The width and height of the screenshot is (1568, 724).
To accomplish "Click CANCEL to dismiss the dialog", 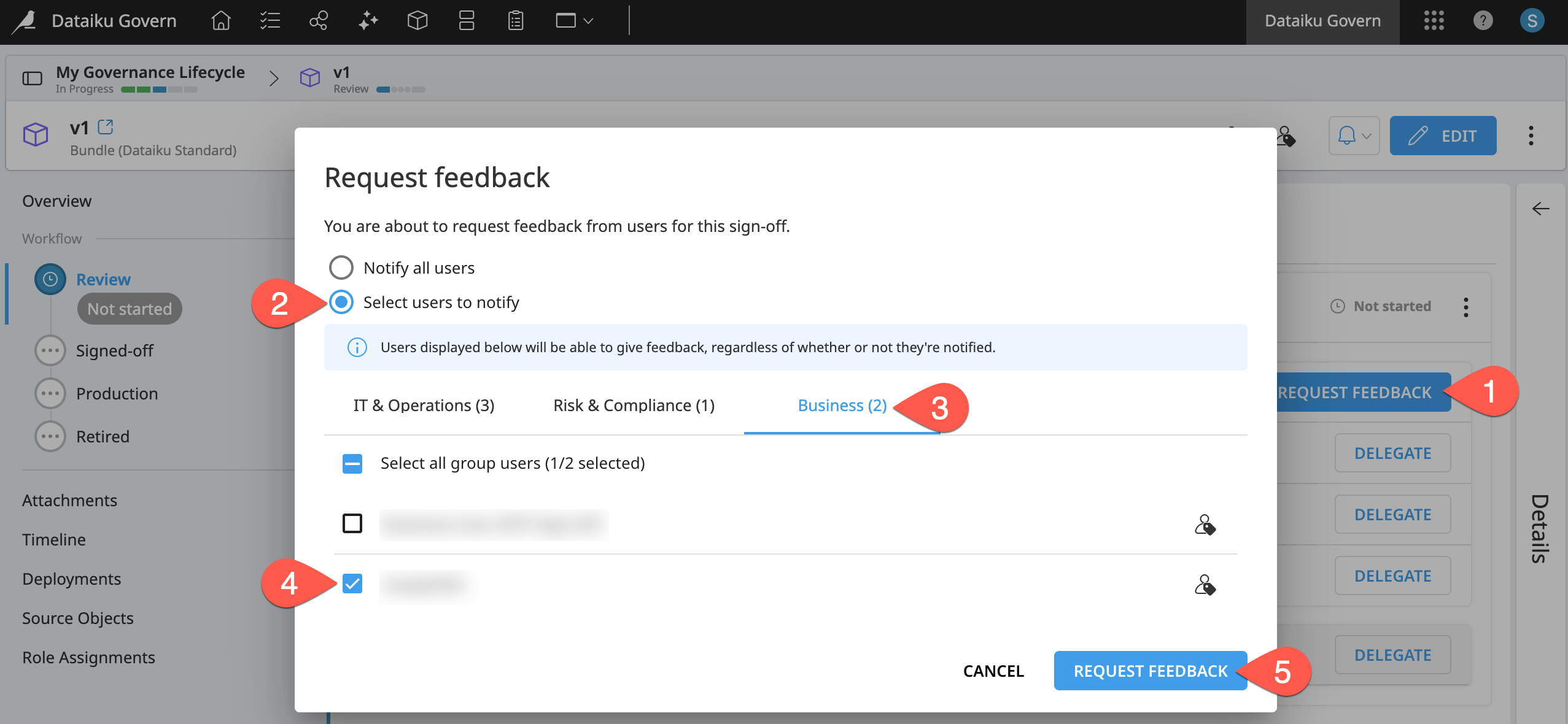I will click(x=992, y=671).
